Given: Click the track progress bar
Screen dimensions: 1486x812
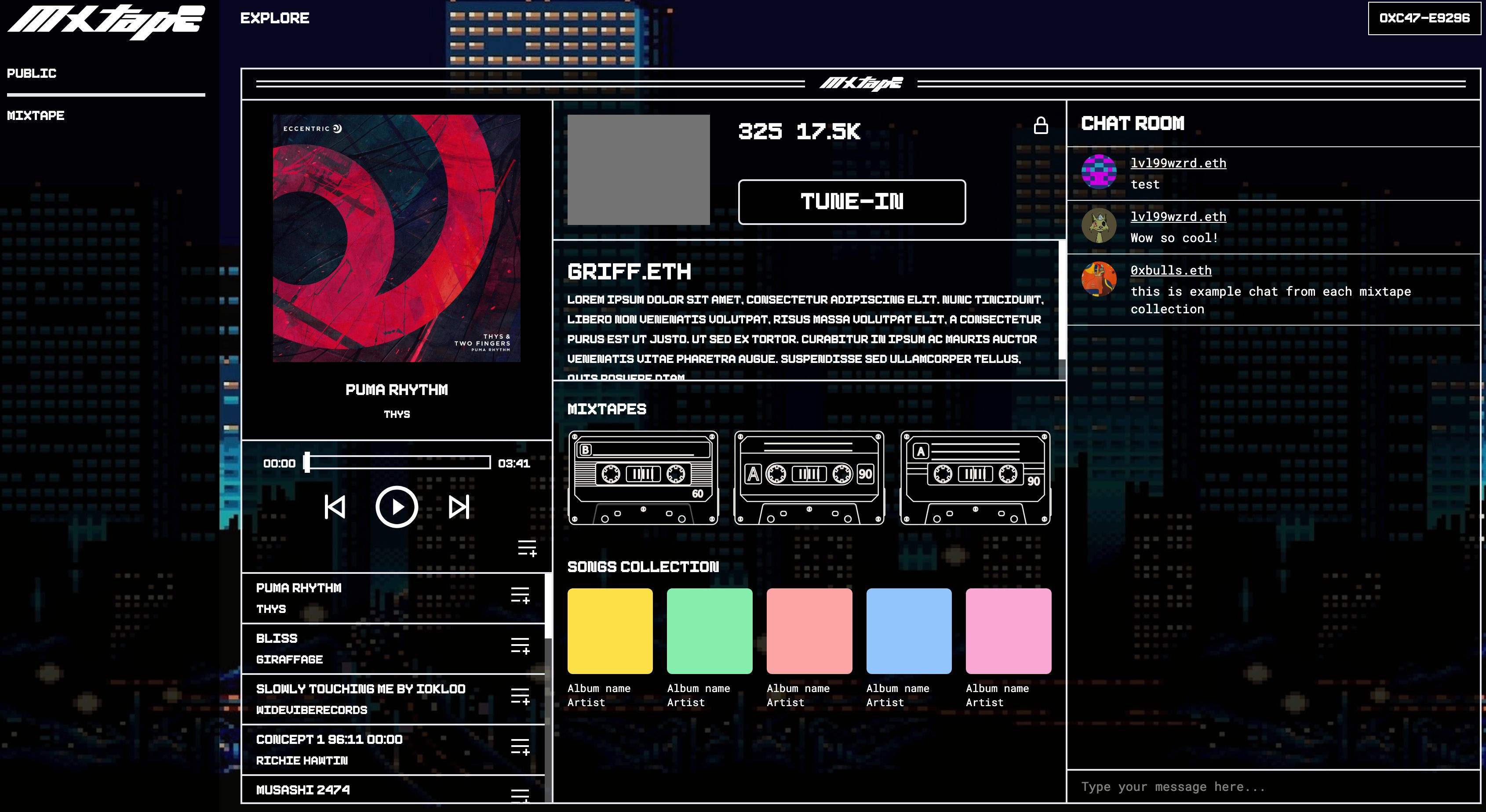Looking at the screenshot, I should [398, 463].
